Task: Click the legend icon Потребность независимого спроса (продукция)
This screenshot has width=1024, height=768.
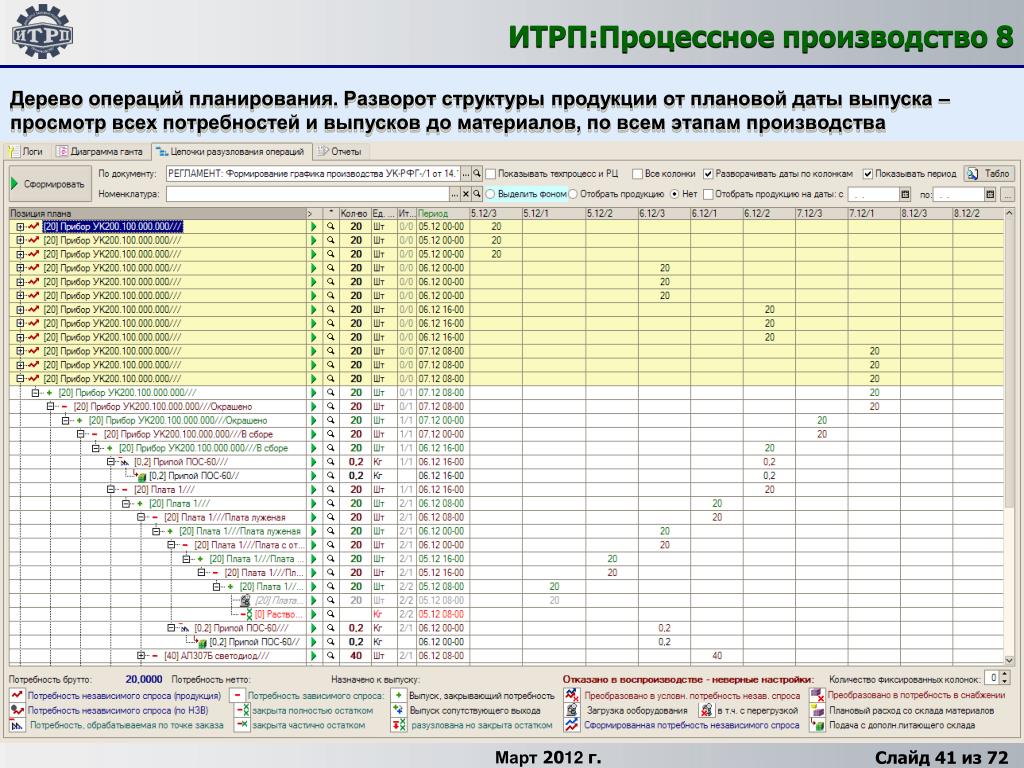Action: tap(17, 696)
